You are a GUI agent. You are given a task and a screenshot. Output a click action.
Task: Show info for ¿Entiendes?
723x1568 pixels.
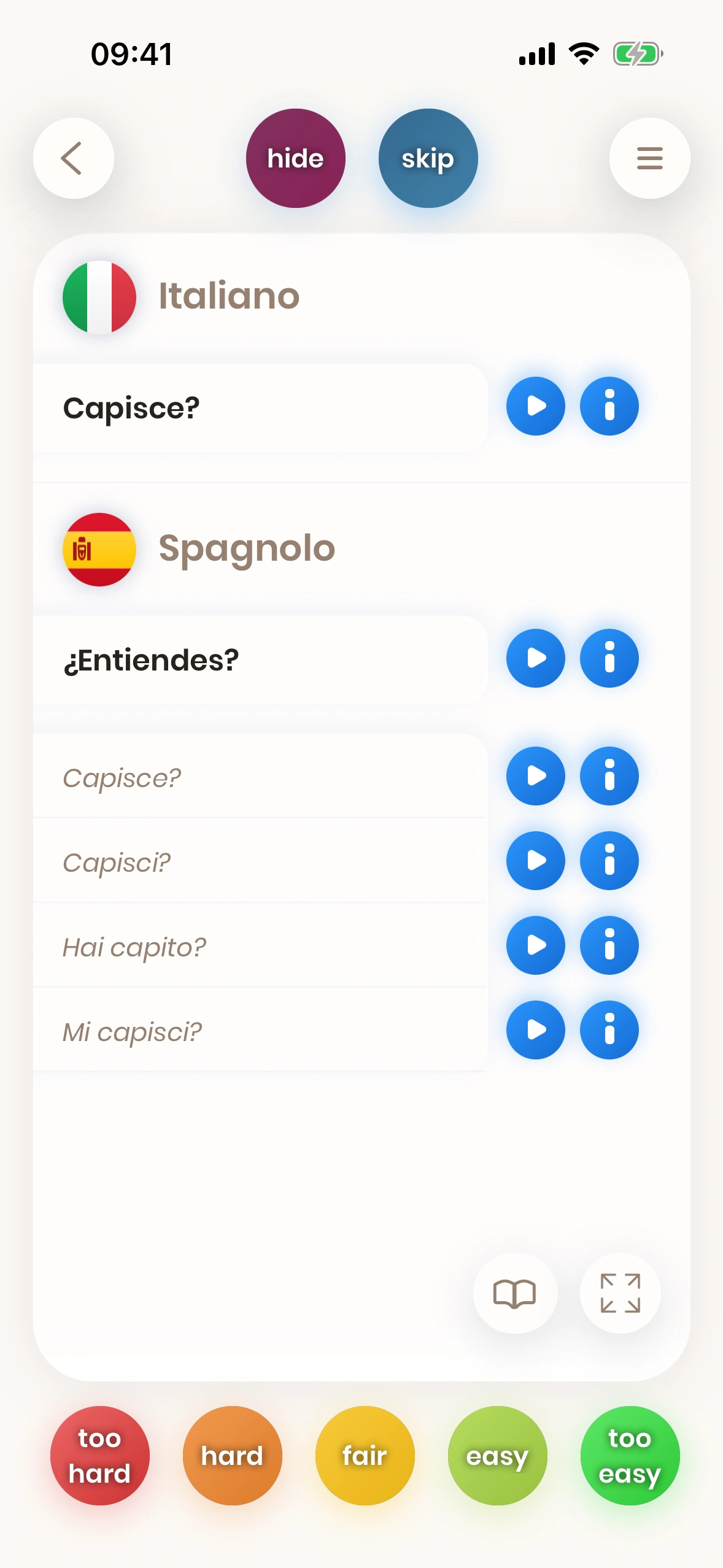pyautogui.click(x=609, y=658)
